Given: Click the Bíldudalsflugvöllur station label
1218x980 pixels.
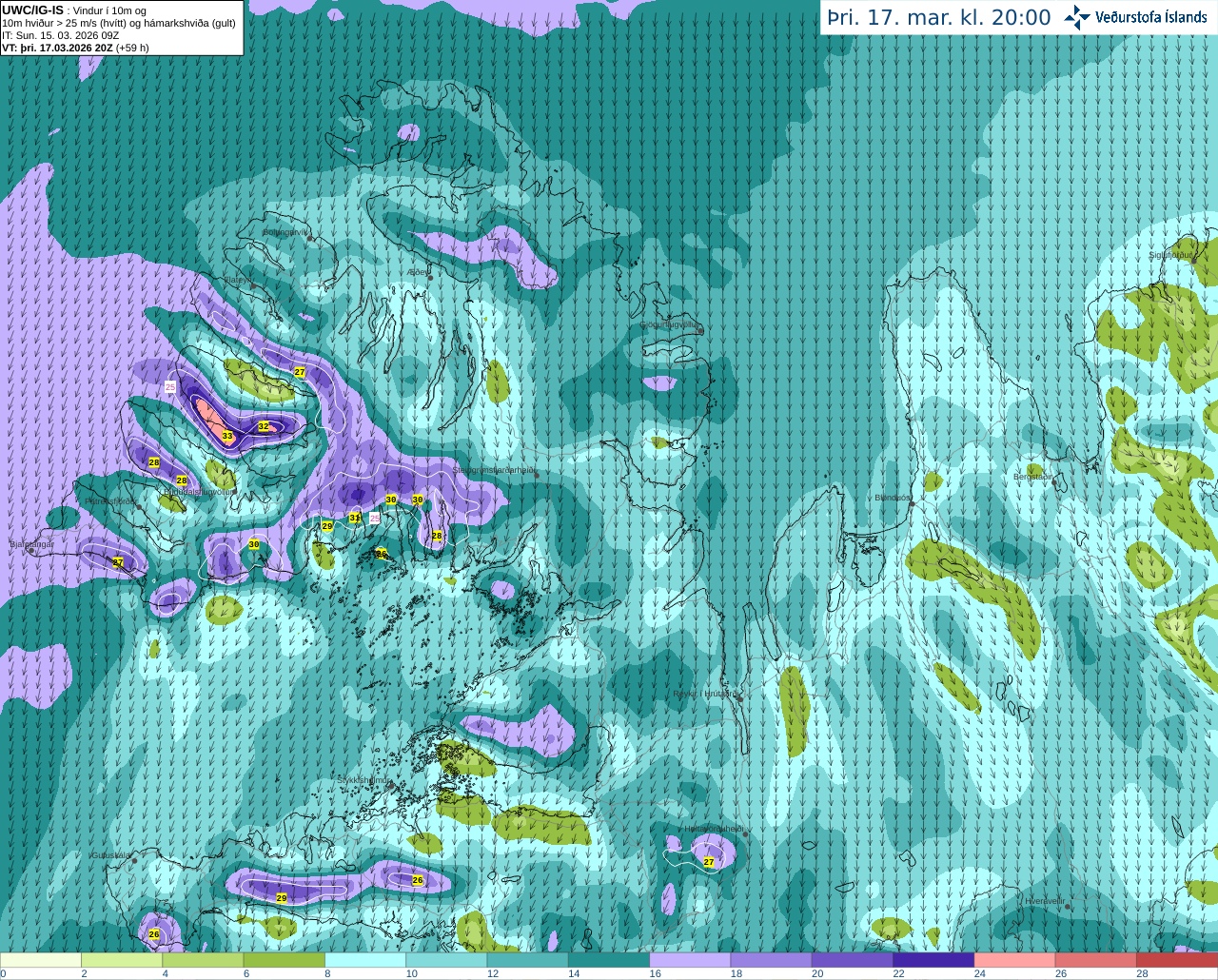Looking at the screenshot, I should pyautogui.click(x=199, y=492).
